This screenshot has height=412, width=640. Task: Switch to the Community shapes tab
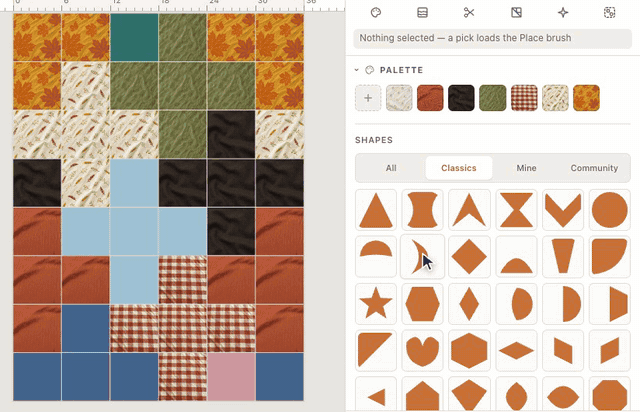tap(594, 168)
